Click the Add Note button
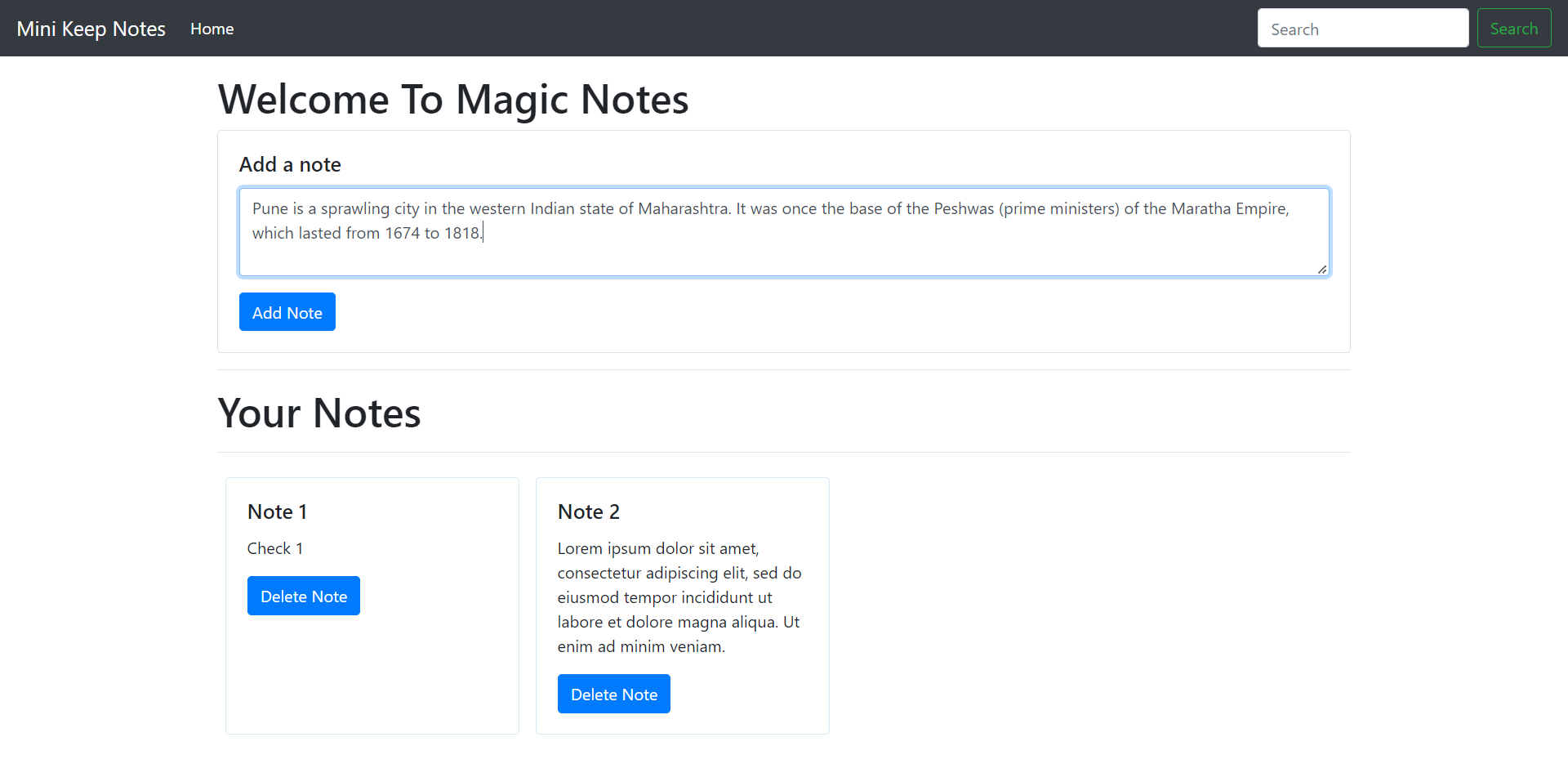This screenshot has height=764, width=1568. (x=287, y=312)
